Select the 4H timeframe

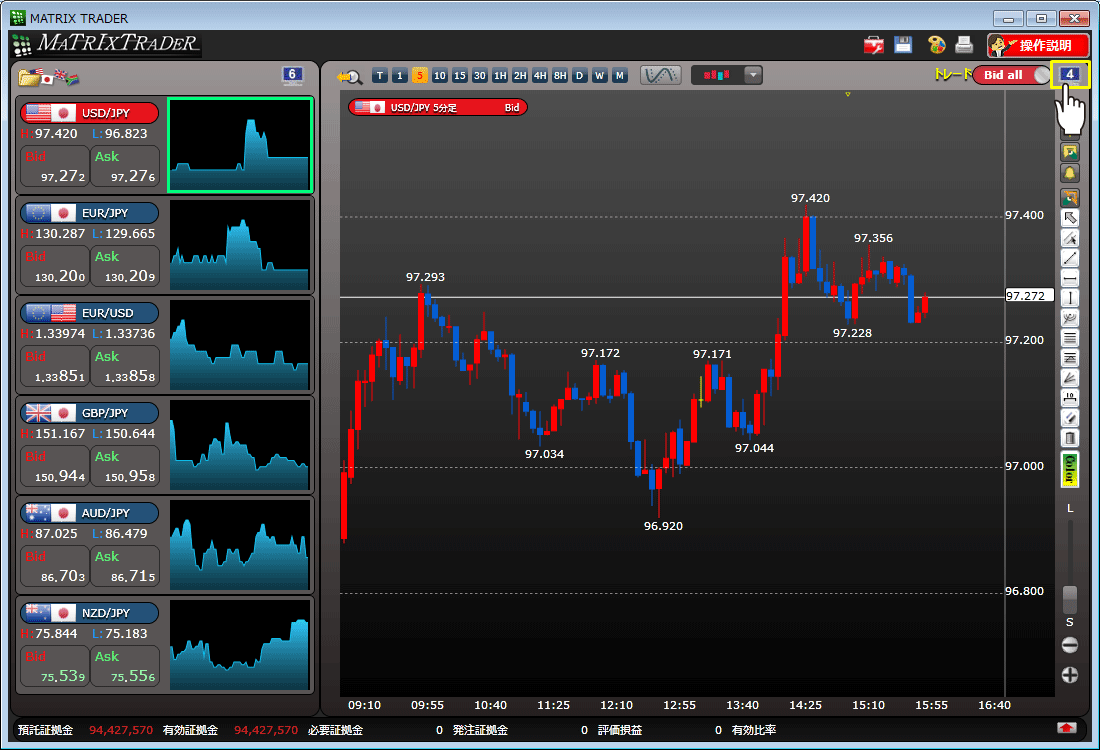click(539, 76)
